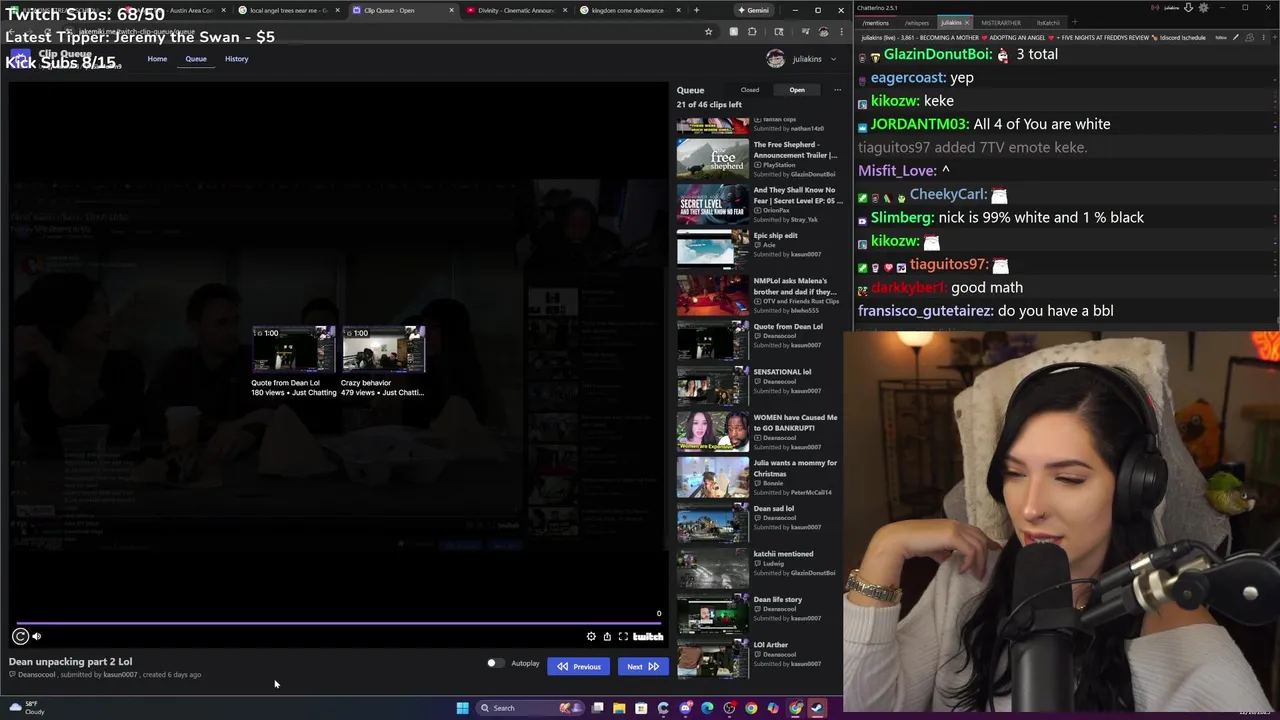Screen dimensions: 1280x720
Task: Close the juliakins Chatterino tab
Action: [x=966, y=22]
